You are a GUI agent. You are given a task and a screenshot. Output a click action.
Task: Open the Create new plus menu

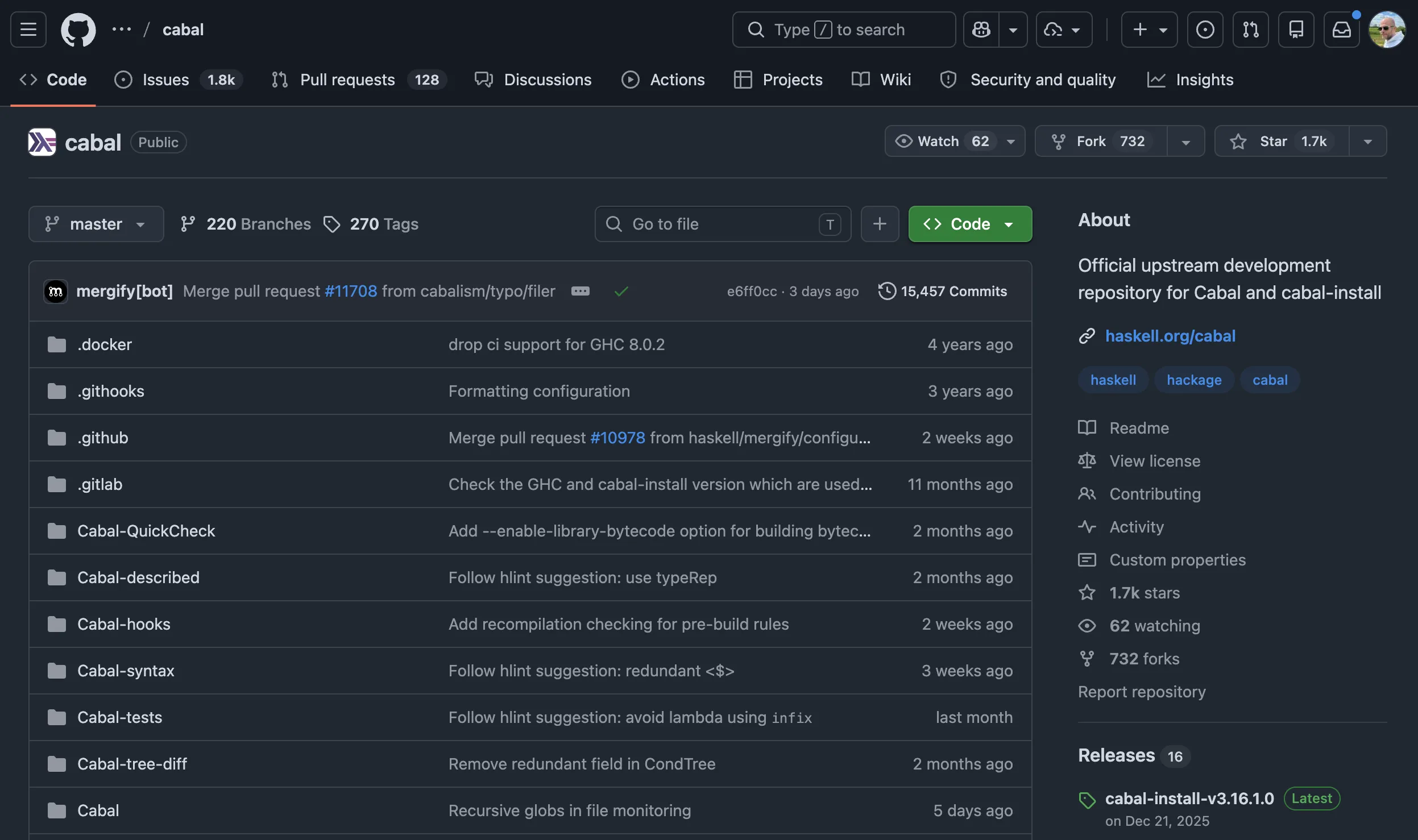tap(1149, 30)
